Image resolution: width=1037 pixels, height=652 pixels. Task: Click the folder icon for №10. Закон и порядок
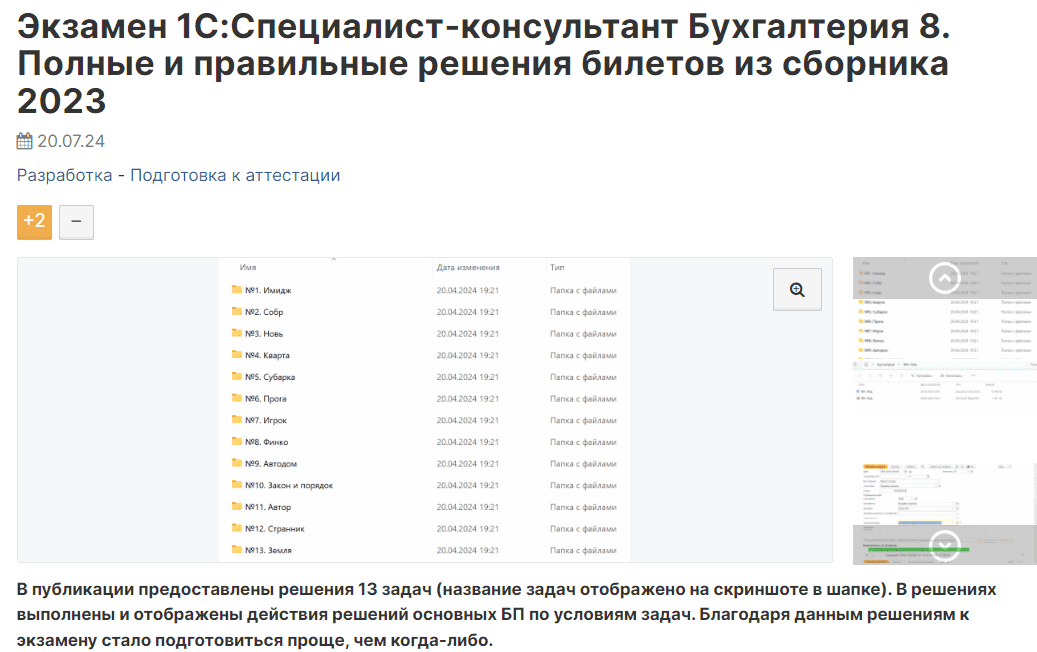pos(237,485)
